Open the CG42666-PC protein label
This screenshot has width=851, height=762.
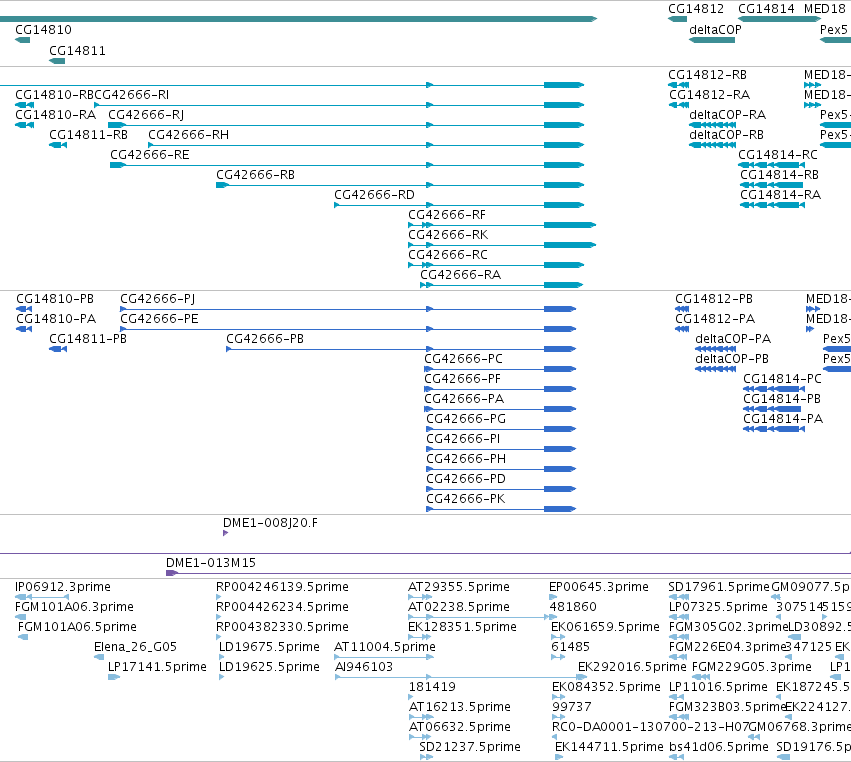click(463, 359)
